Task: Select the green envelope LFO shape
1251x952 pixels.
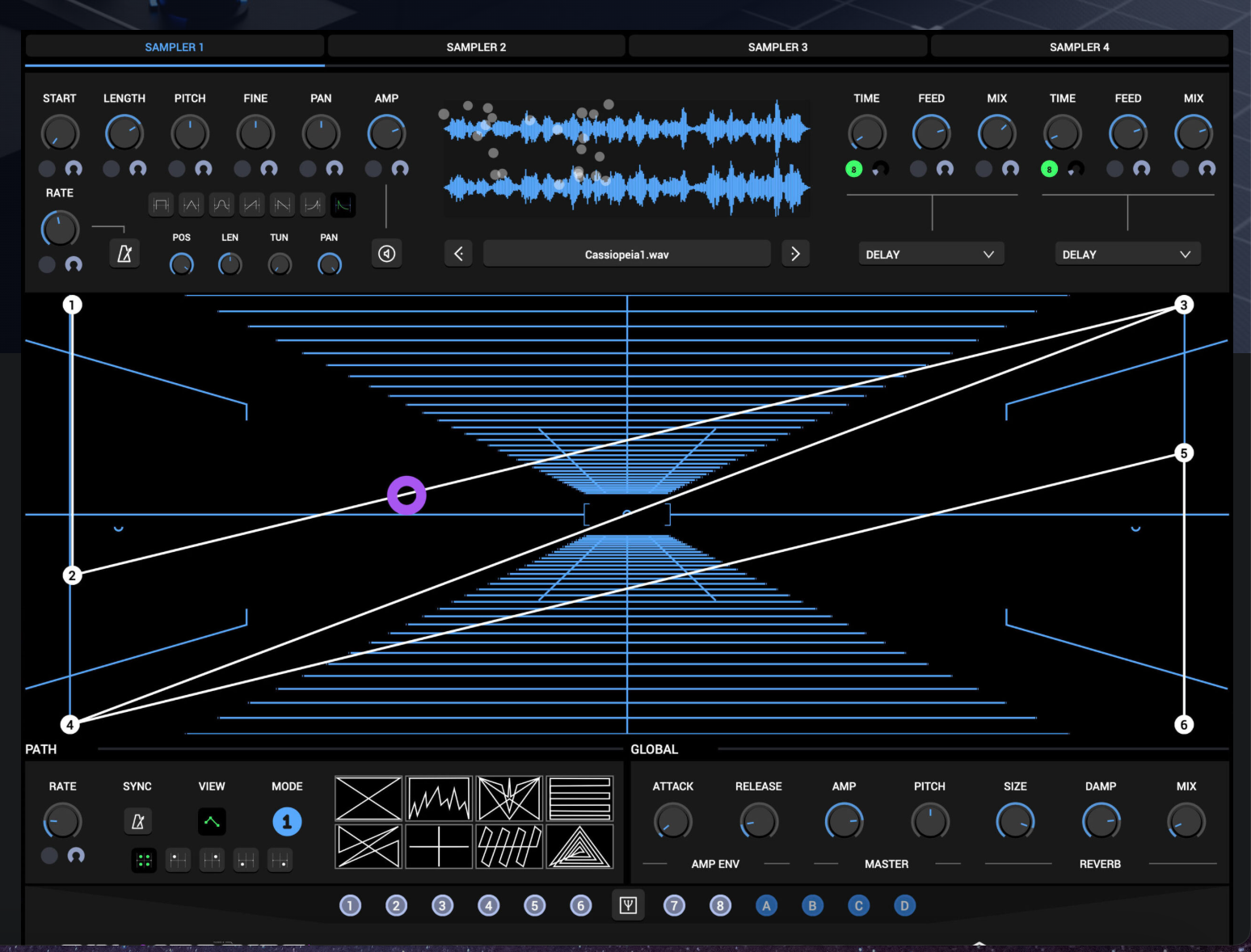Action: [x=344, y=204]
